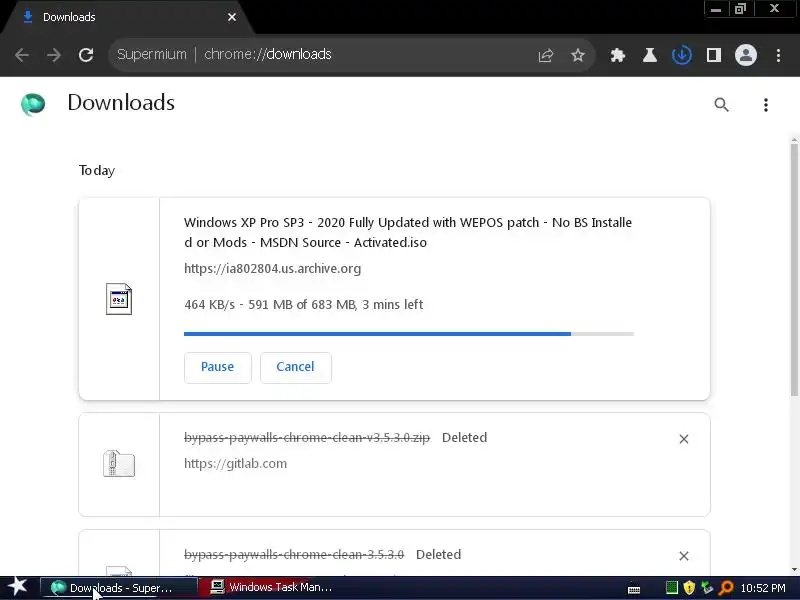
Task: Remove the bypass-paywalls-chrome-clean-3.5.3.0 entry
Action: click(684, 556)
